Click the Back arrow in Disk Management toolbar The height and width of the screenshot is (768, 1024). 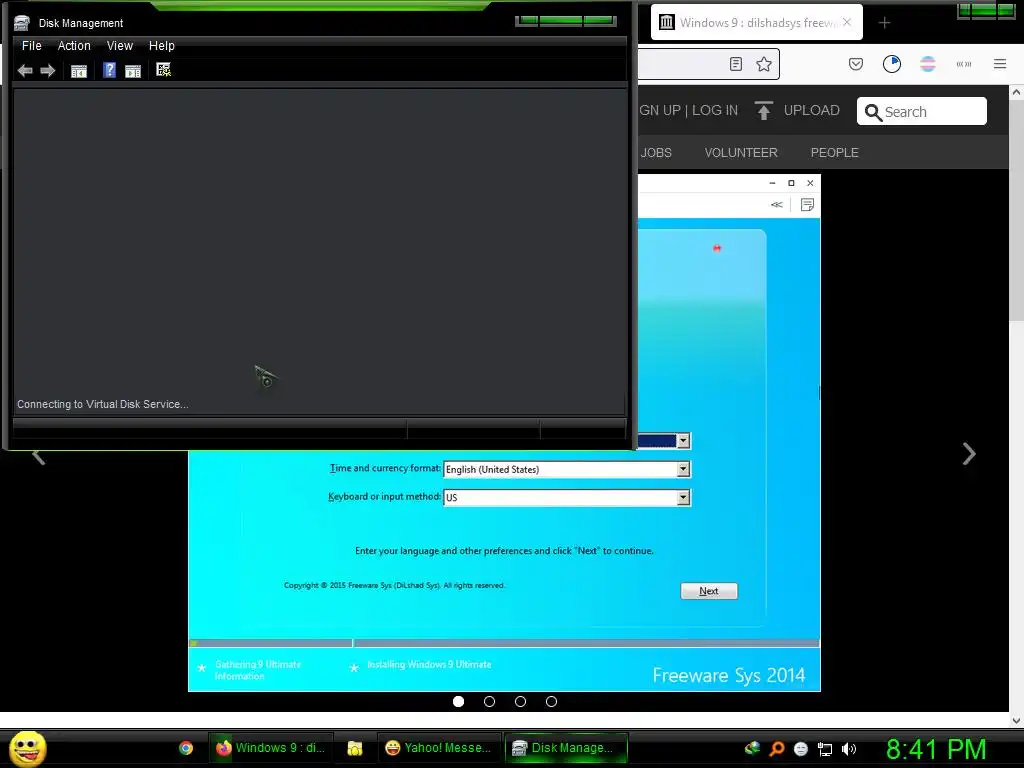coord(25,71)
